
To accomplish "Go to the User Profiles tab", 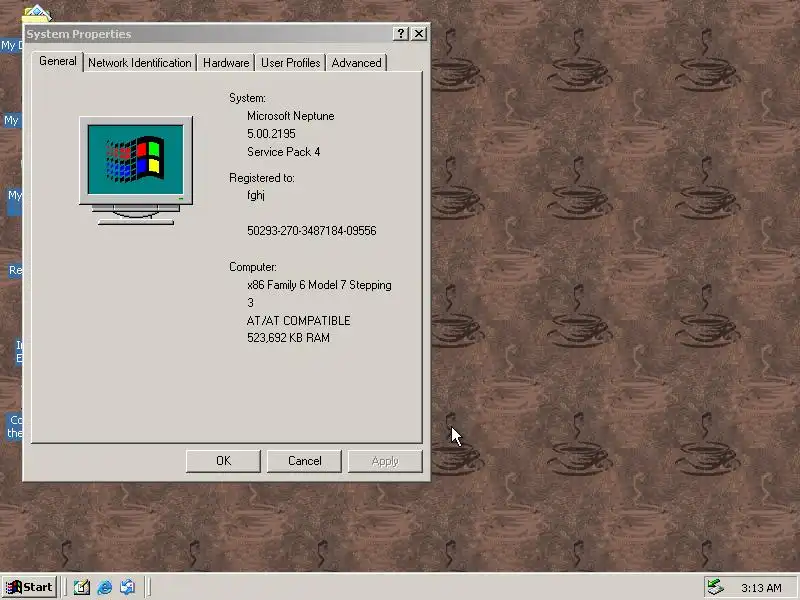I will pyautogui.click(x=290, y=63).
